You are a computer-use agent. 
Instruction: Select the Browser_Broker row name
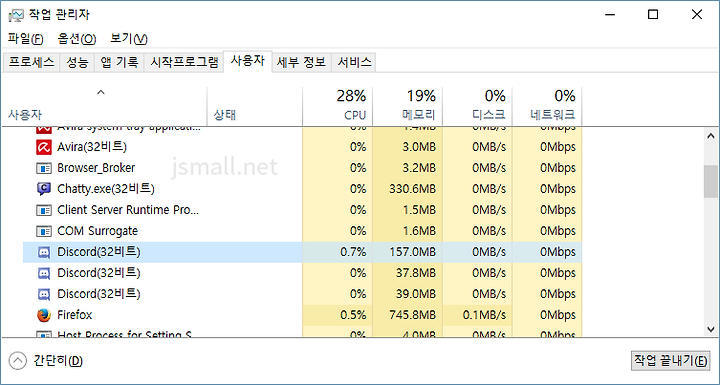coord(96,168)
